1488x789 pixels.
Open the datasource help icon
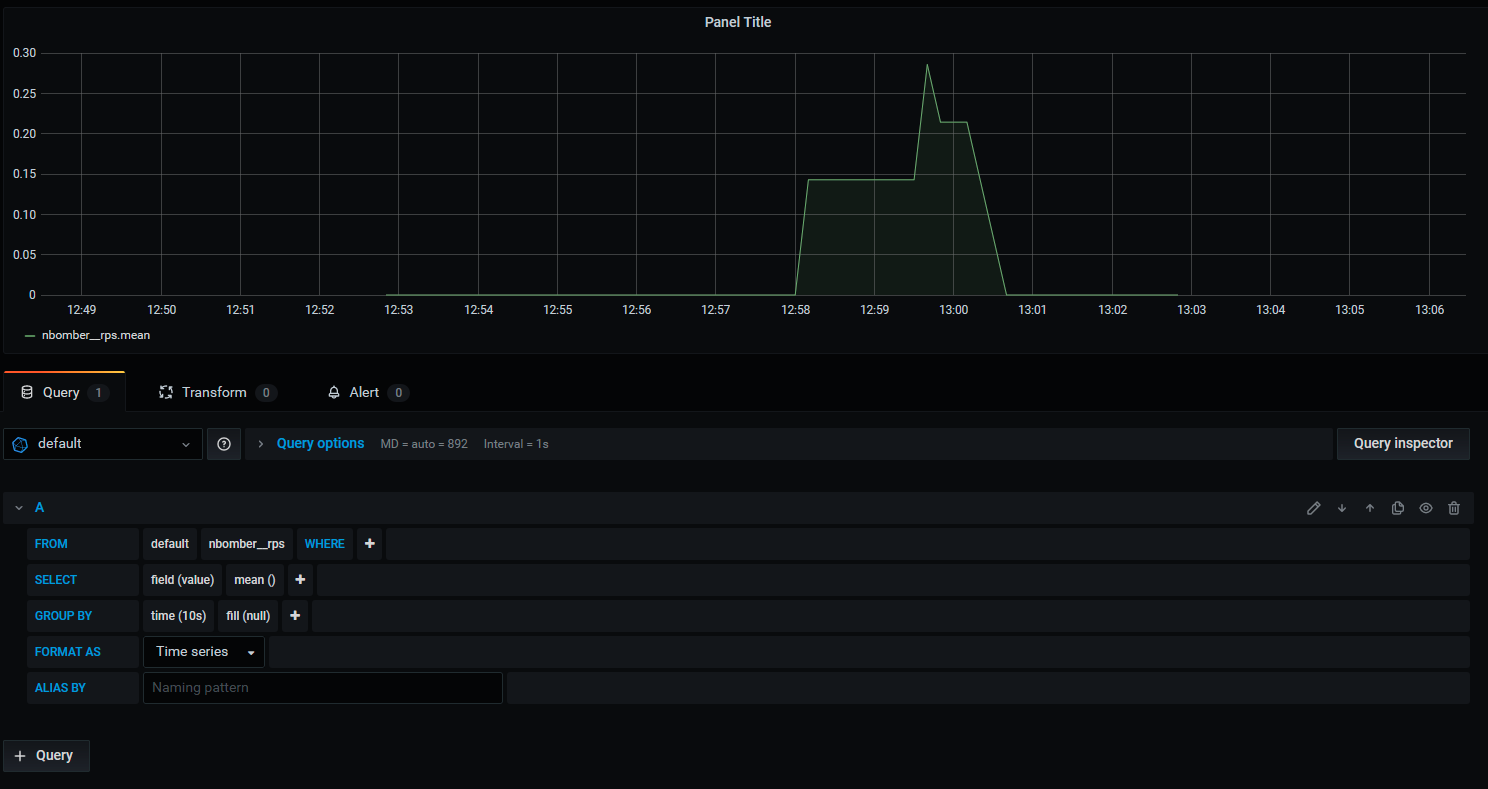(x=223, y=443)
